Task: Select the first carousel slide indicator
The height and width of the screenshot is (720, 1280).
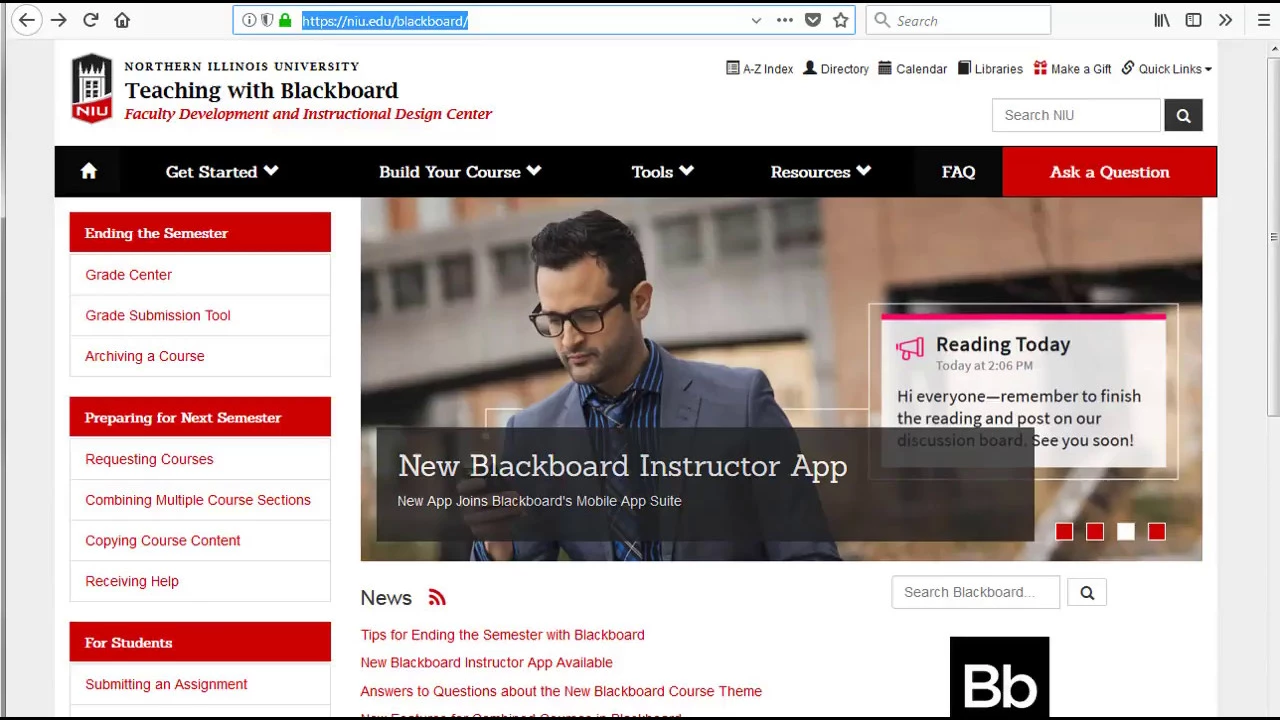Action: tap(1064, 532)
